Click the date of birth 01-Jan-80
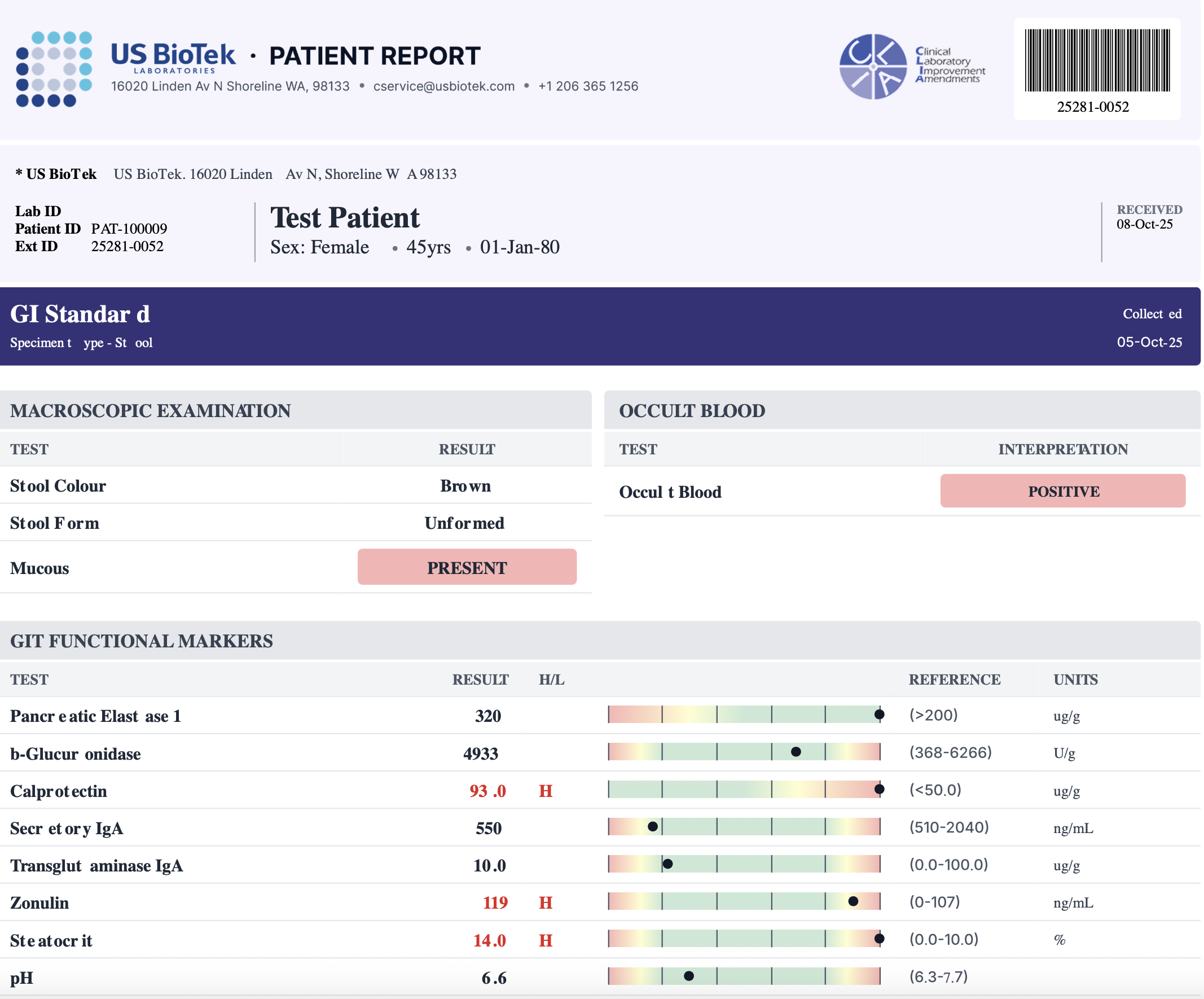1204x999 pixels. (520, 247)
